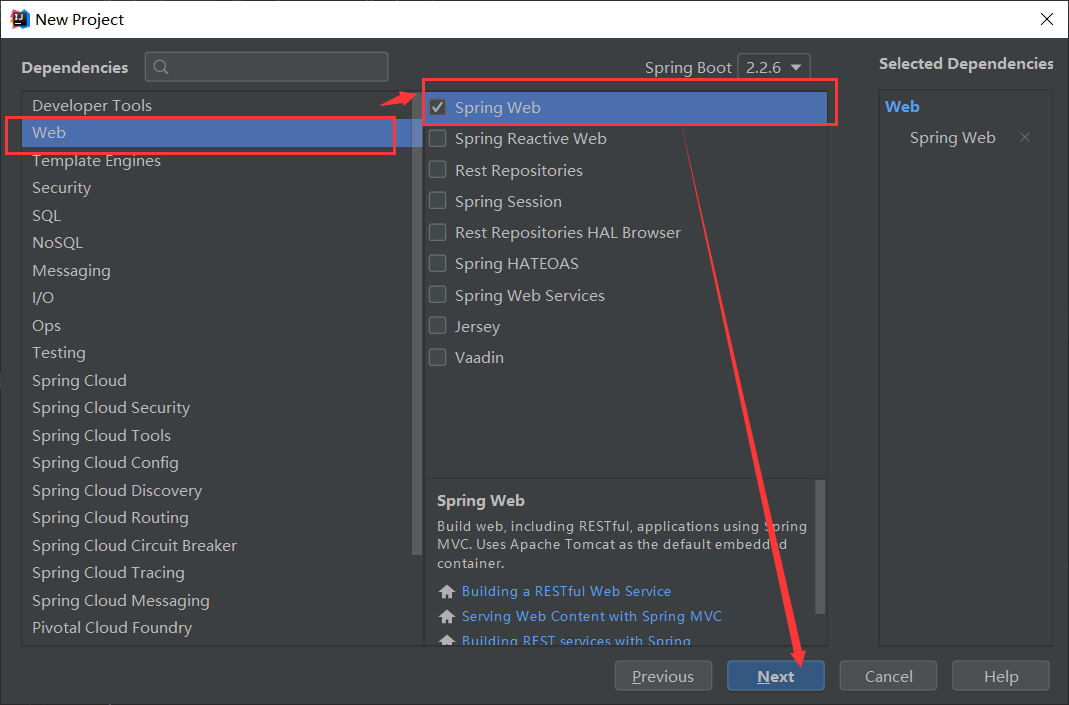The image size is (1069, 705).
Task: Enable the Spring Session checkbox
Action: (x=437, y=201)
